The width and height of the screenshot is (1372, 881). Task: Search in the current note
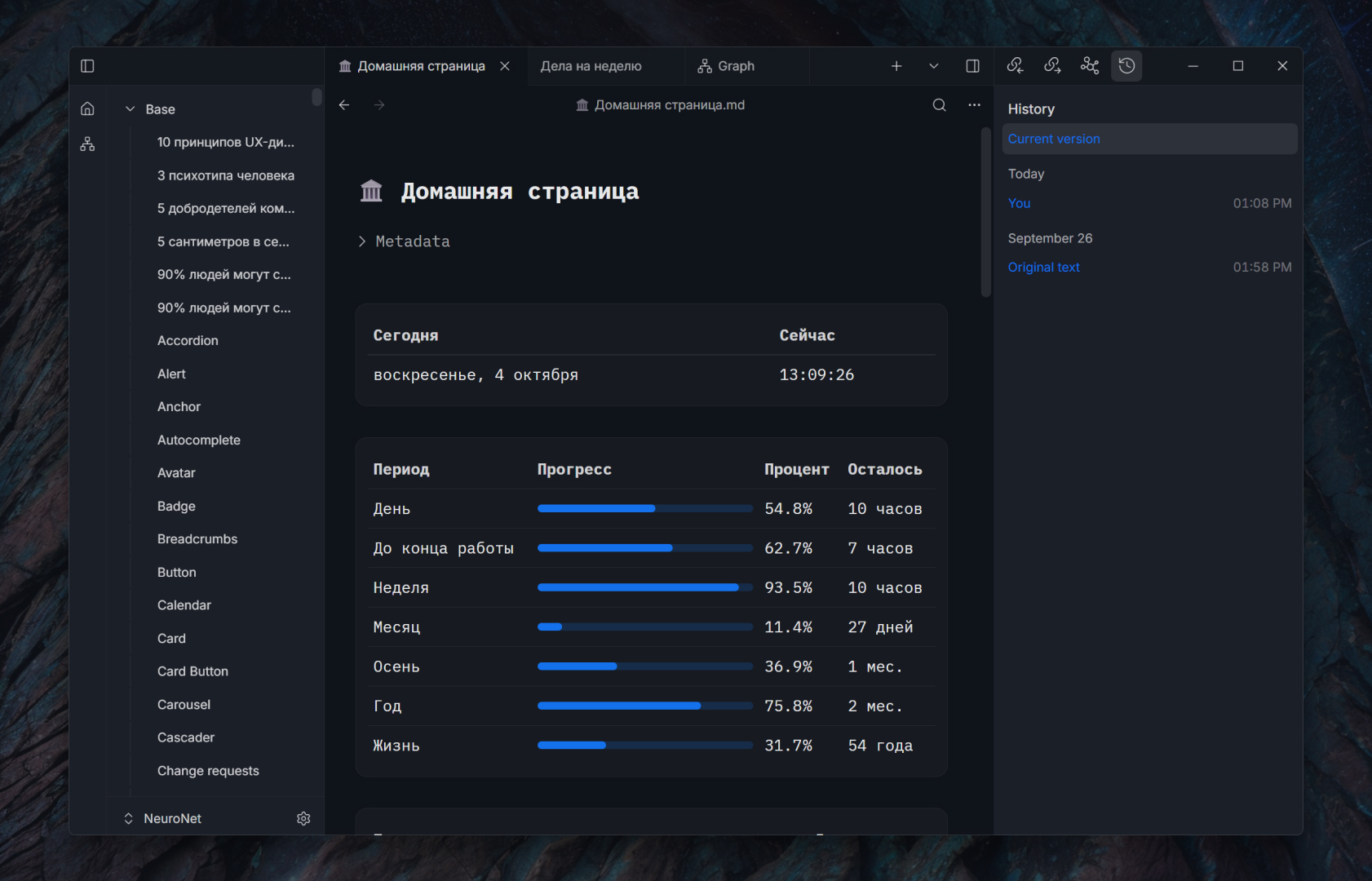tap(940, 105)
